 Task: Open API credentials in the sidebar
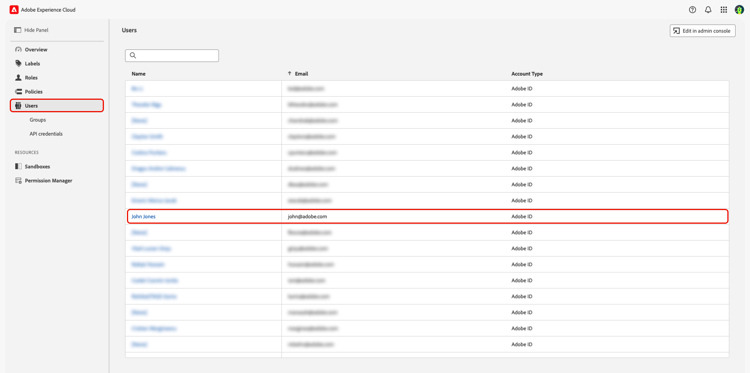coord(46,134)
